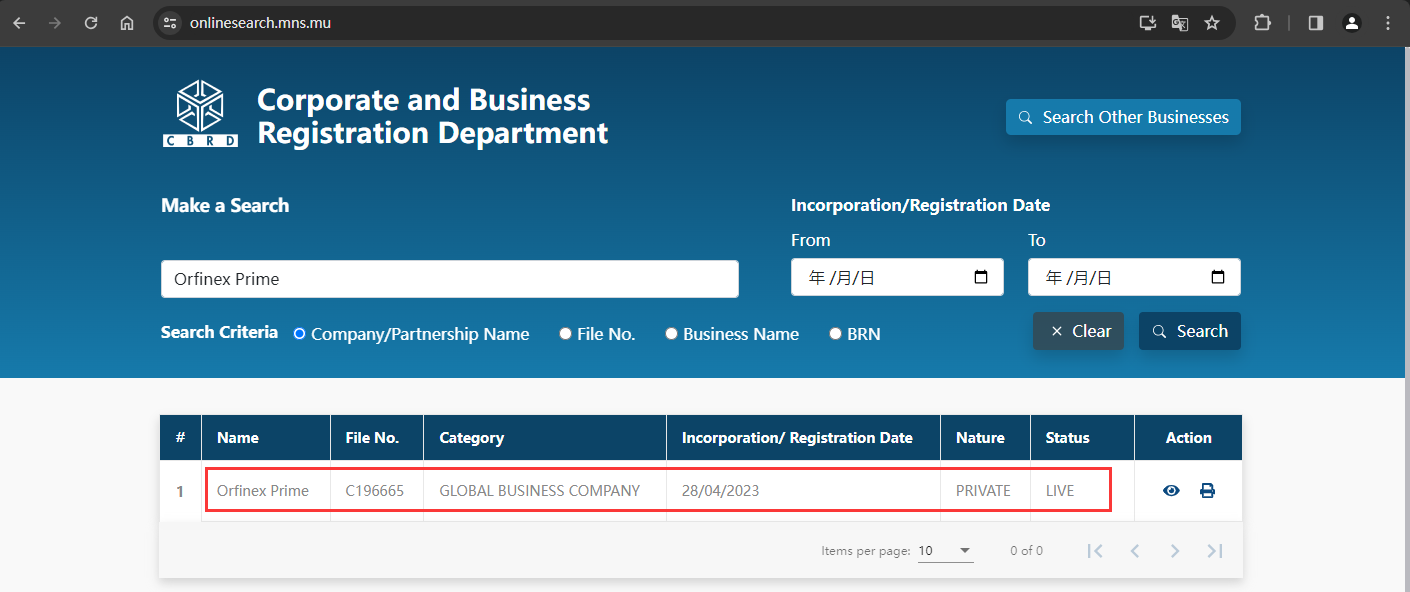Open the browser home page
This screenshot has height=592, width=1410.
click(127, 23)
